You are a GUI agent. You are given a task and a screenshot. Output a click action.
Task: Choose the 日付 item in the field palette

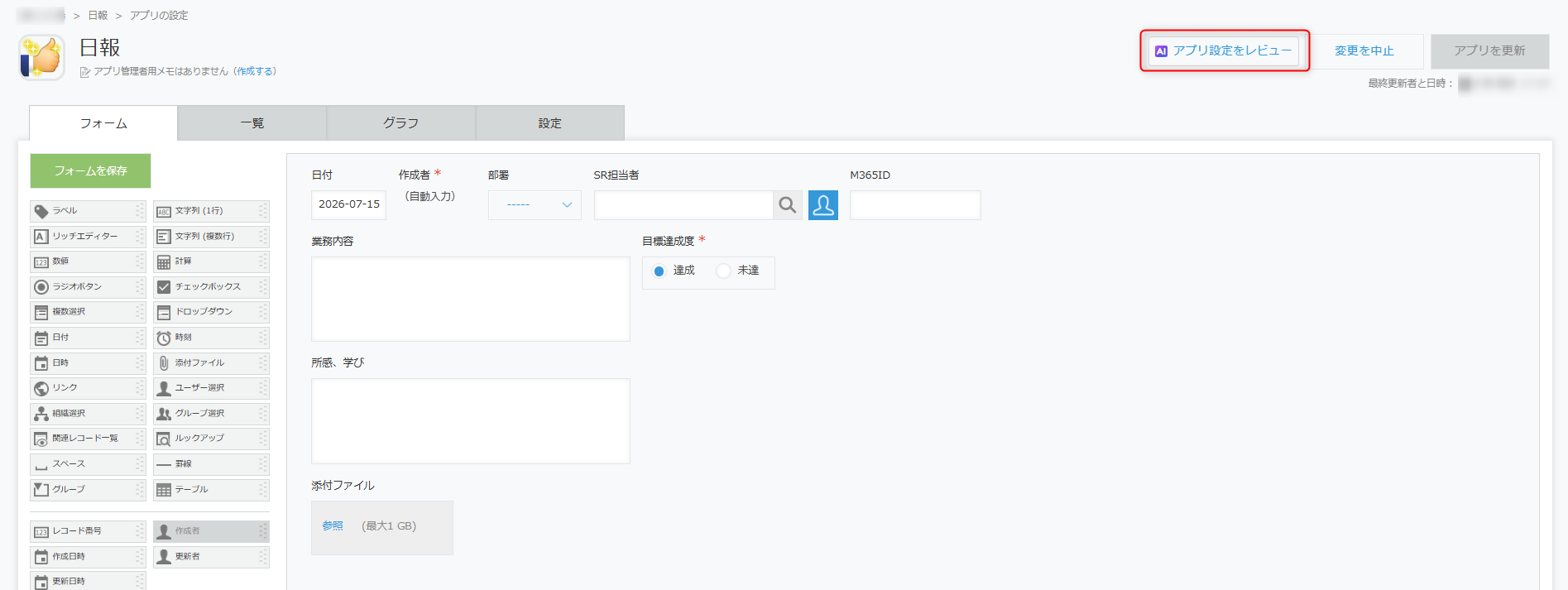(88, 338)
